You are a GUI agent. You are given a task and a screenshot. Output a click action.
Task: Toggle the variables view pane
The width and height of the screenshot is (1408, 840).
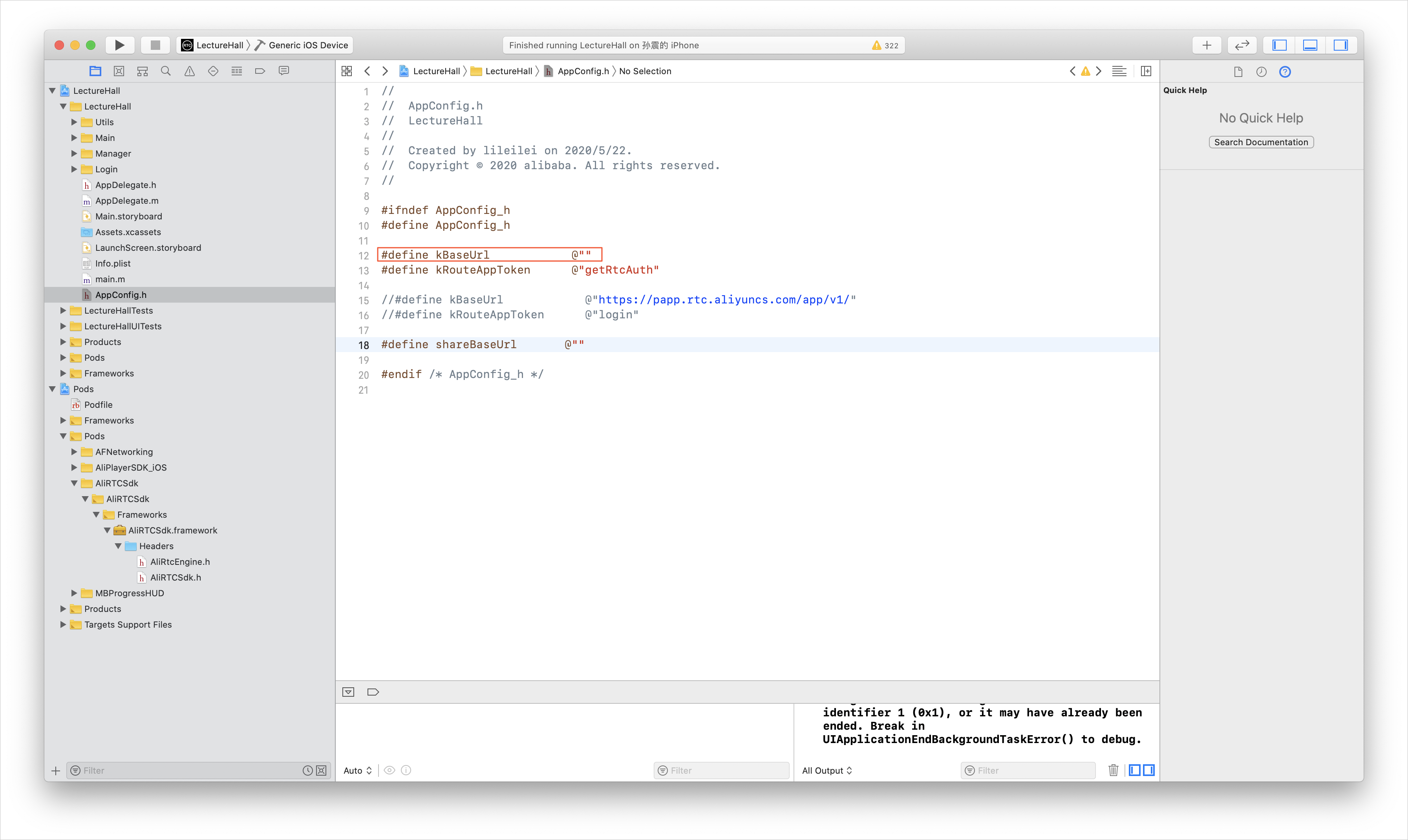1135,770
